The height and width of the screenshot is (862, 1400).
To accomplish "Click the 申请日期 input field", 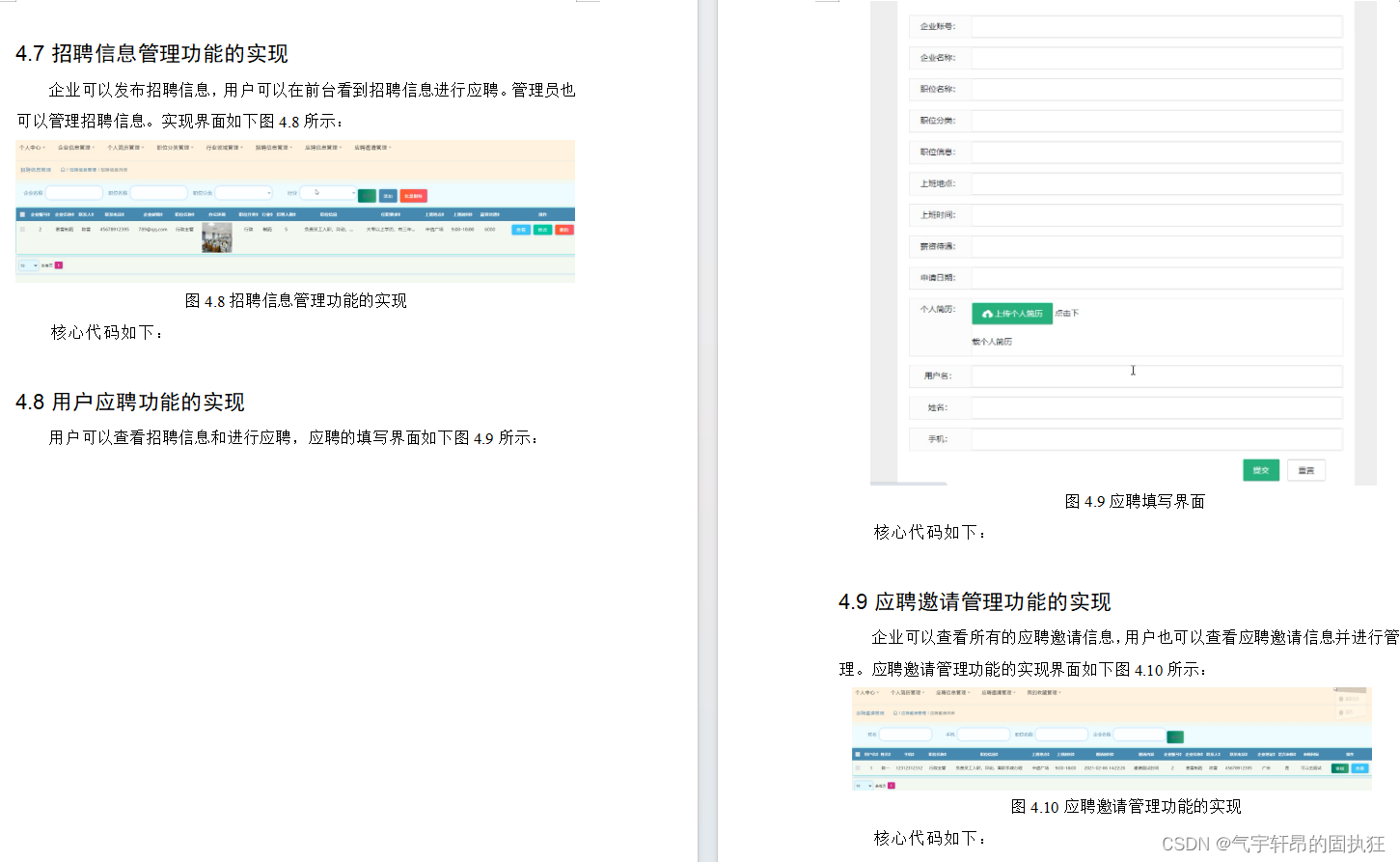I will click(1157, 277).
